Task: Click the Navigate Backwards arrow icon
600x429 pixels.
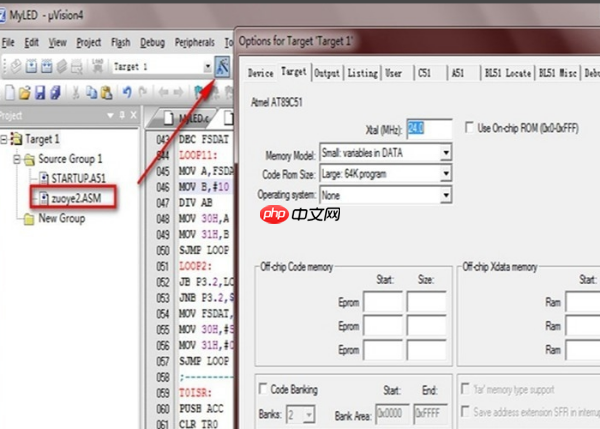Action: (163, 92)
